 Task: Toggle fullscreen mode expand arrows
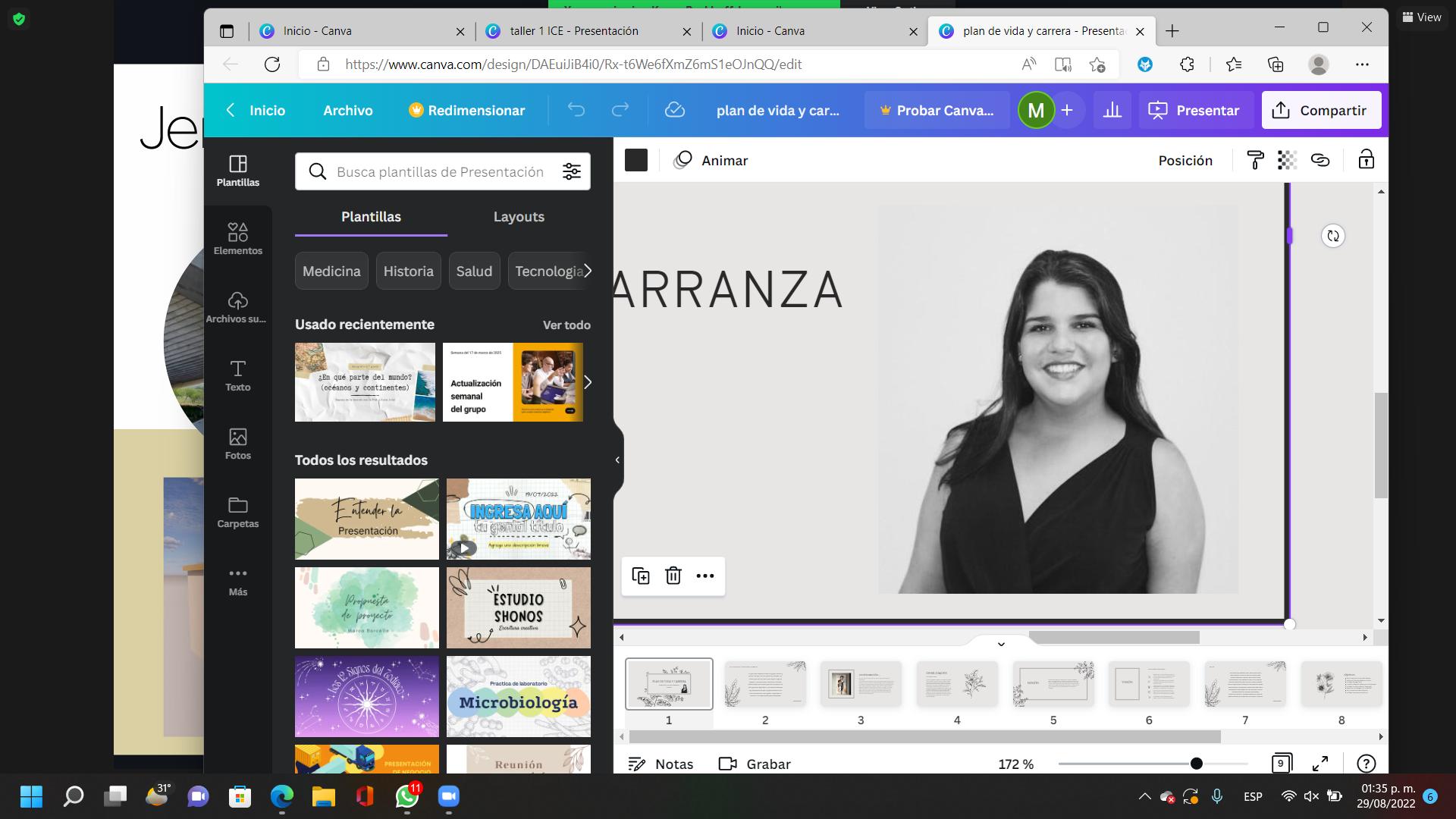pyautogui.click(x=1320, y=764)
